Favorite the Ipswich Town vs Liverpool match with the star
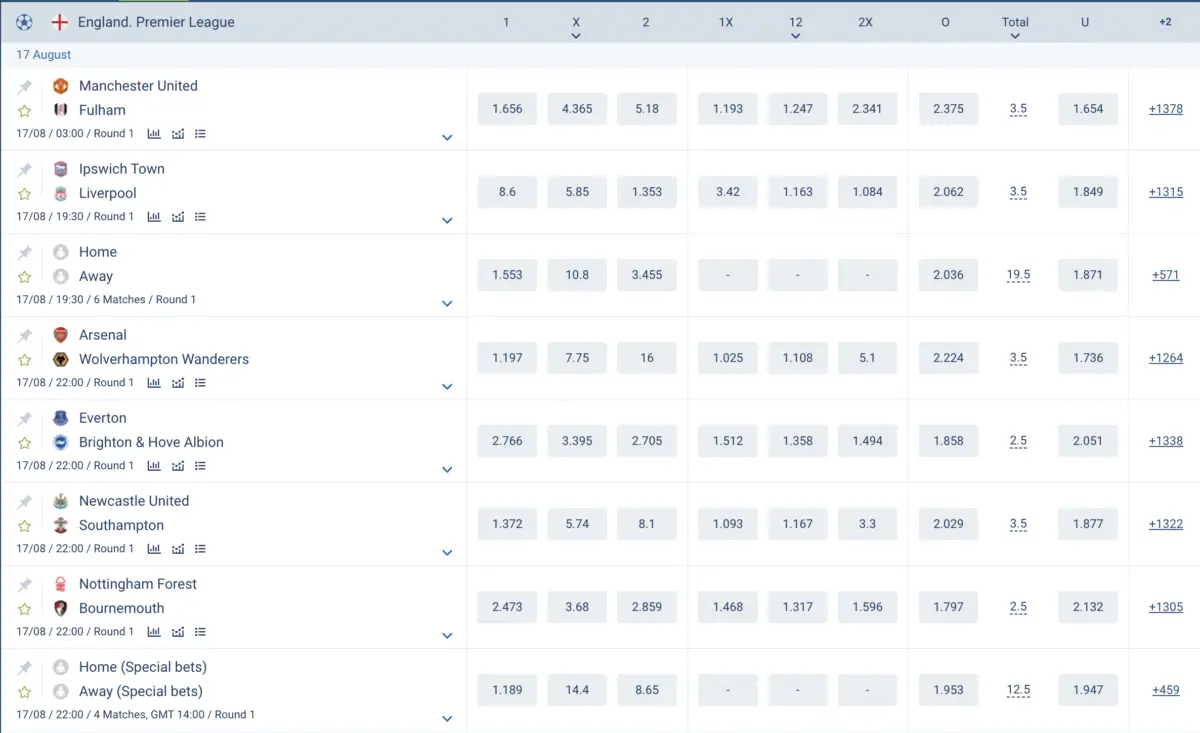1200x733 pixels. pos(25,194)
